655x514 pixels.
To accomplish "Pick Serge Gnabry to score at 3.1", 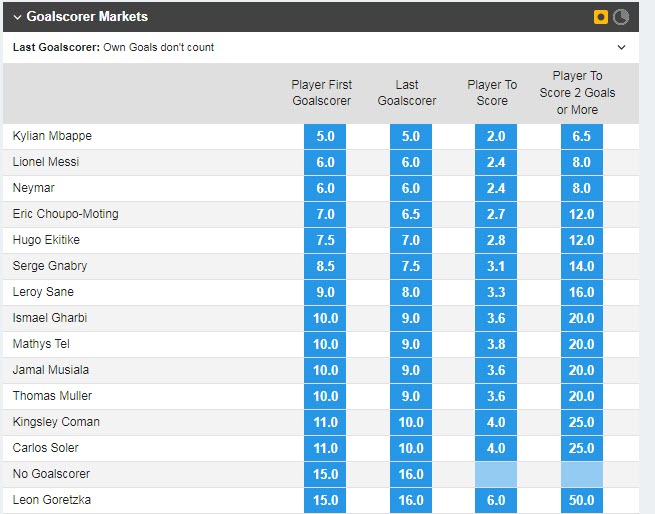I will click(496, 267).
